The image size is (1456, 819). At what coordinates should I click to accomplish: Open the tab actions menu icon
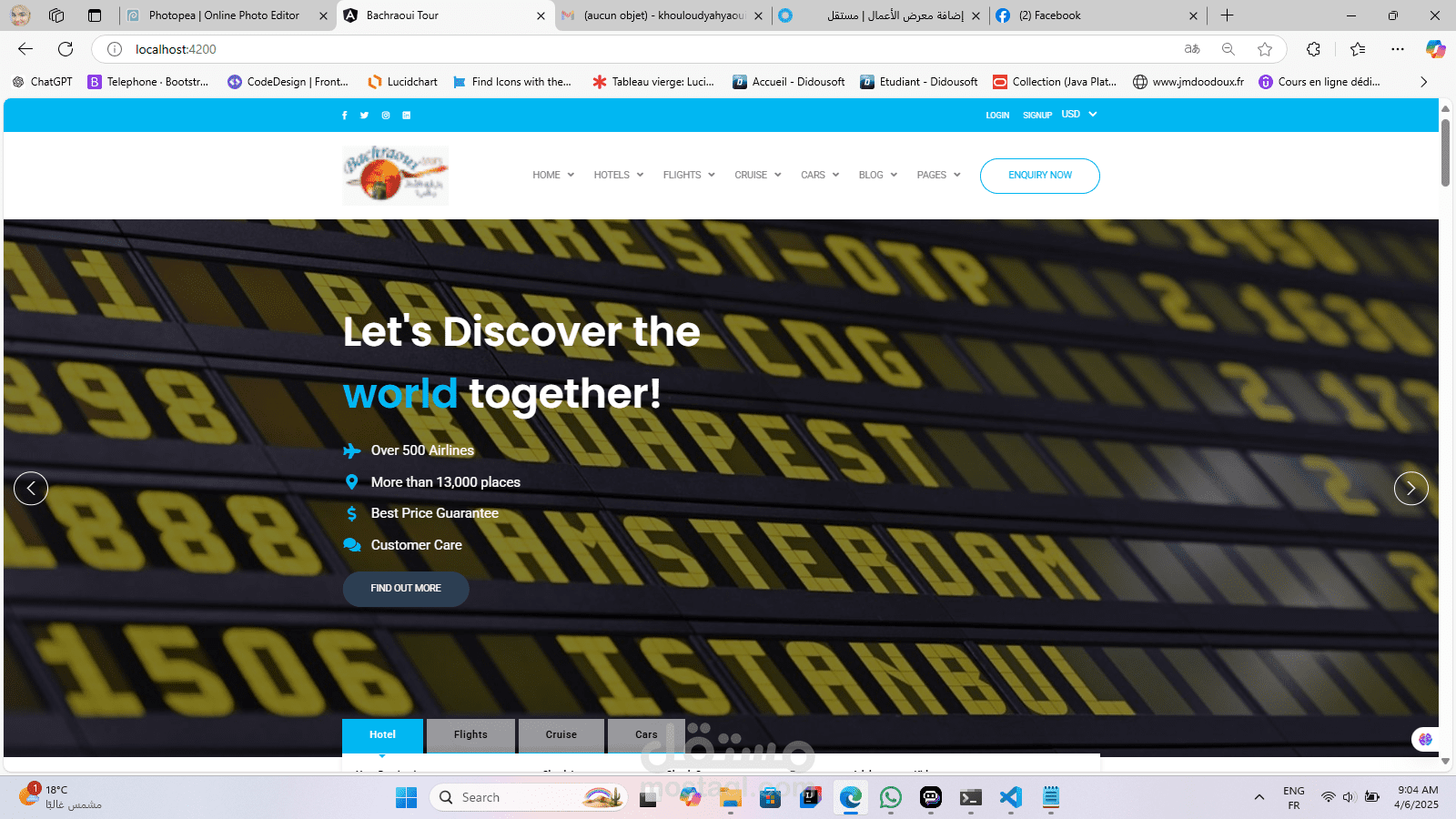click(x=95, y=15)
